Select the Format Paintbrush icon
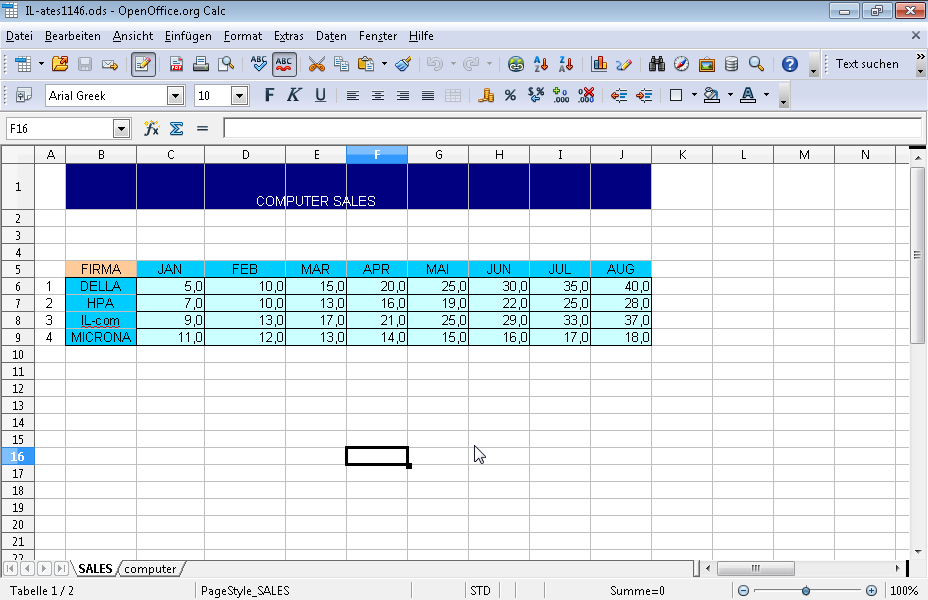 tap(403, 64)
